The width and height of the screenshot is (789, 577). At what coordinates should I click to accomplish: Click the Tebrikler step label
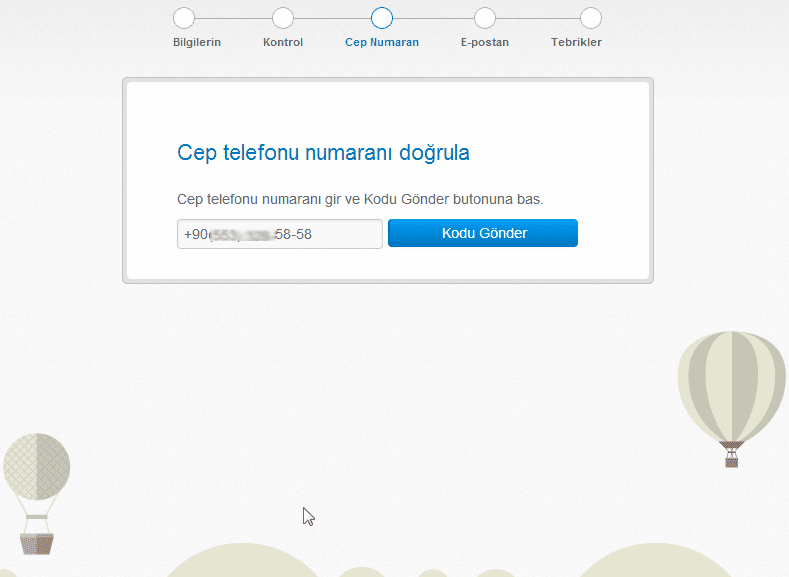pos(576,42)
